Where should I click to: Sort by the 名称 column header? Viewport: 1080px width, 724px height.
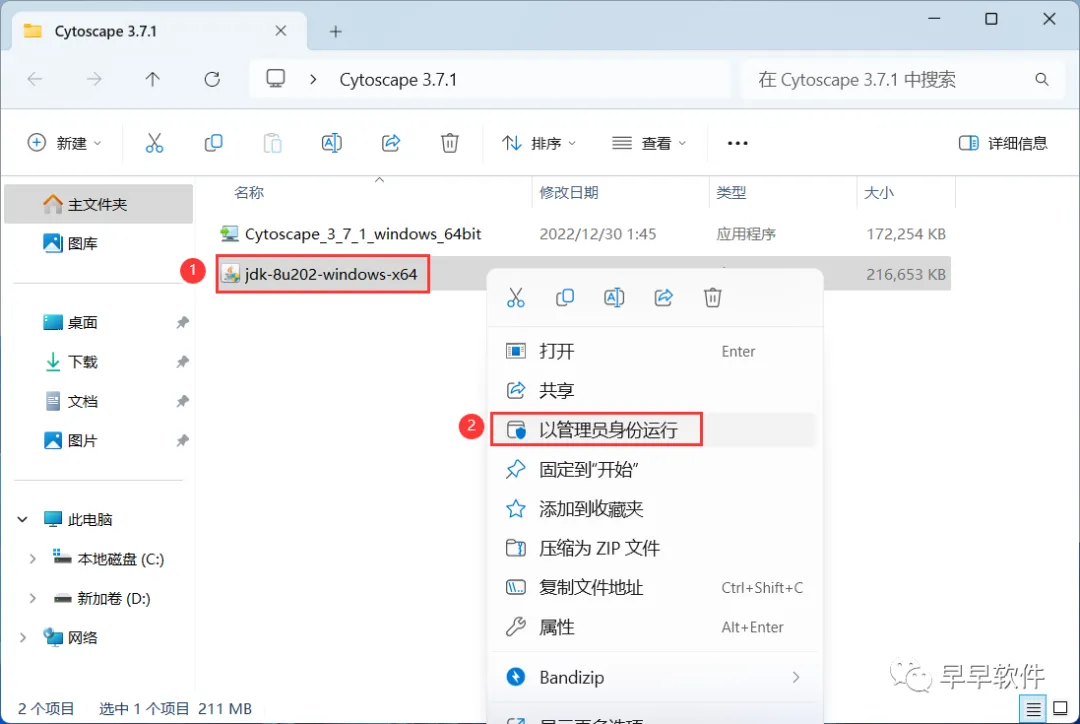click(x=249, y=193)
